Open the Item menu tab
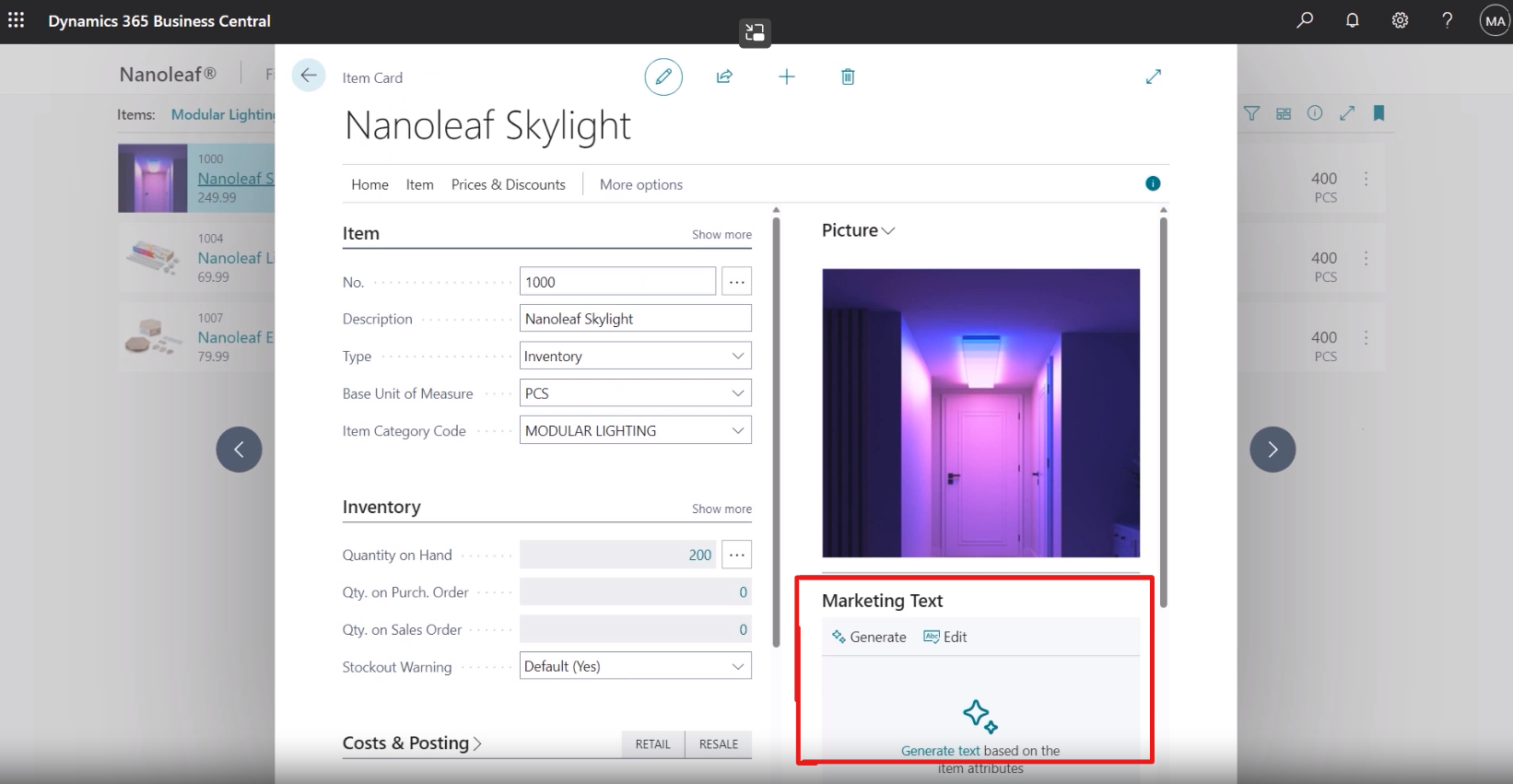This screenshot has height=784, width=1513. tap(419, 184)
